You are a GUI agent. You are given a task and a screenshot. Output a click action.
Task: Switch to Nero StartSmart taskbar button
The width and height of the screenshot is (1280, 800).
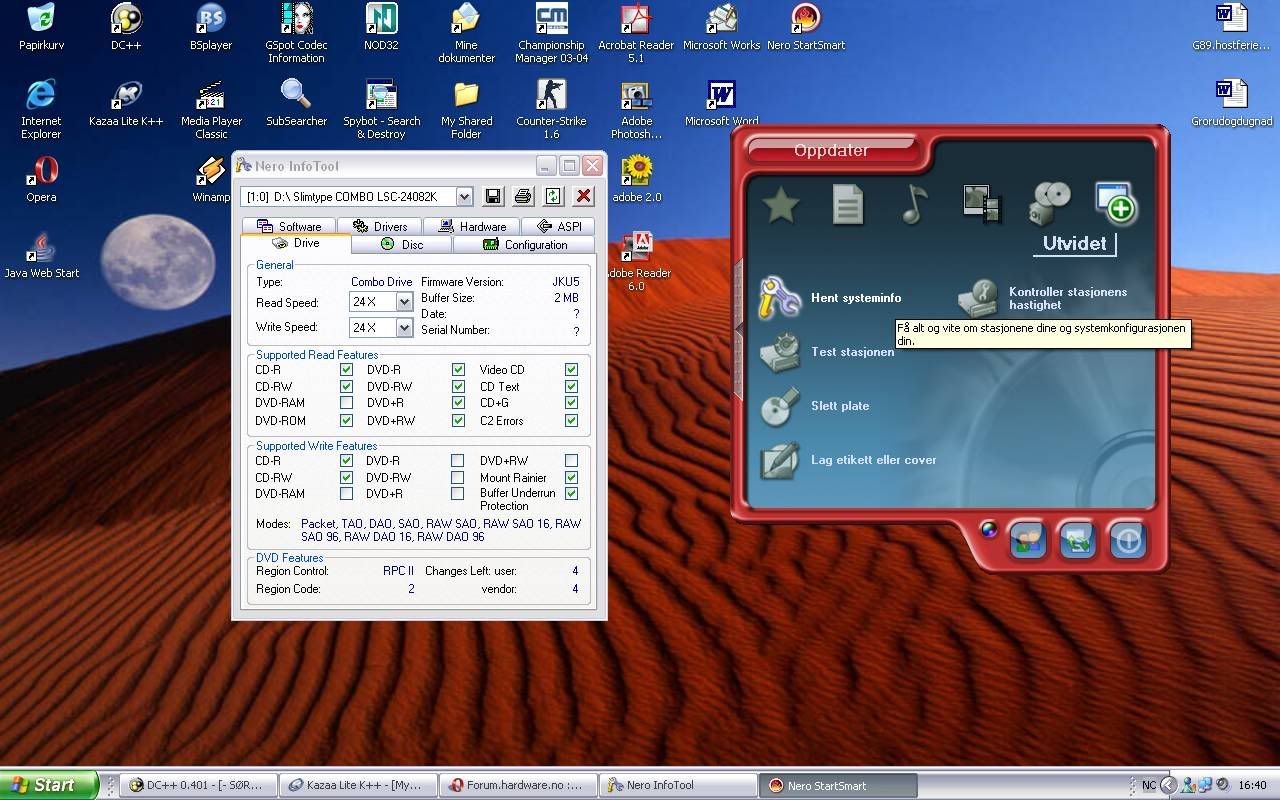click(838, 785)
